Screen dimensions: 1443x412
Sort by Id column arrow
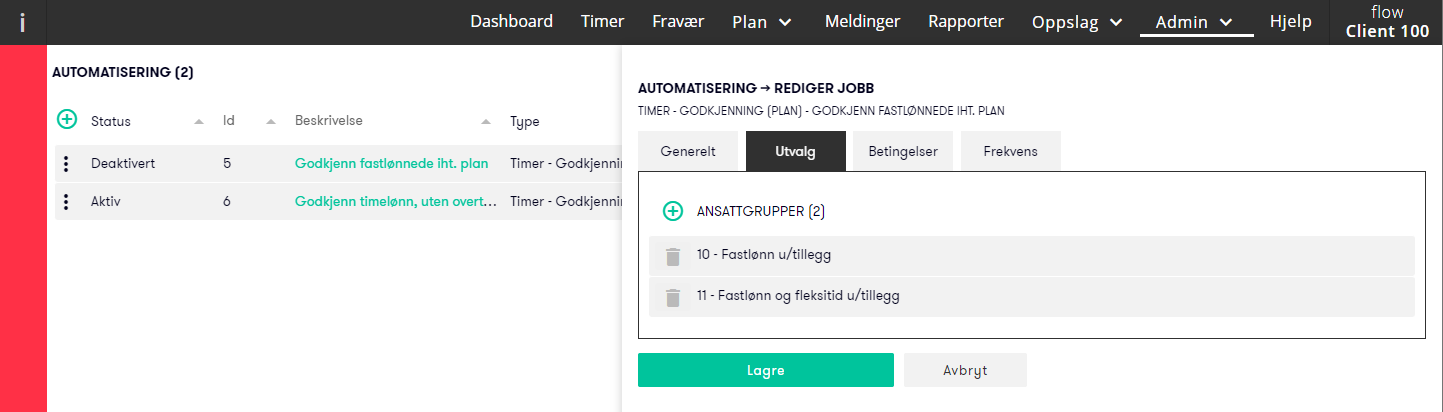point(271,121)
